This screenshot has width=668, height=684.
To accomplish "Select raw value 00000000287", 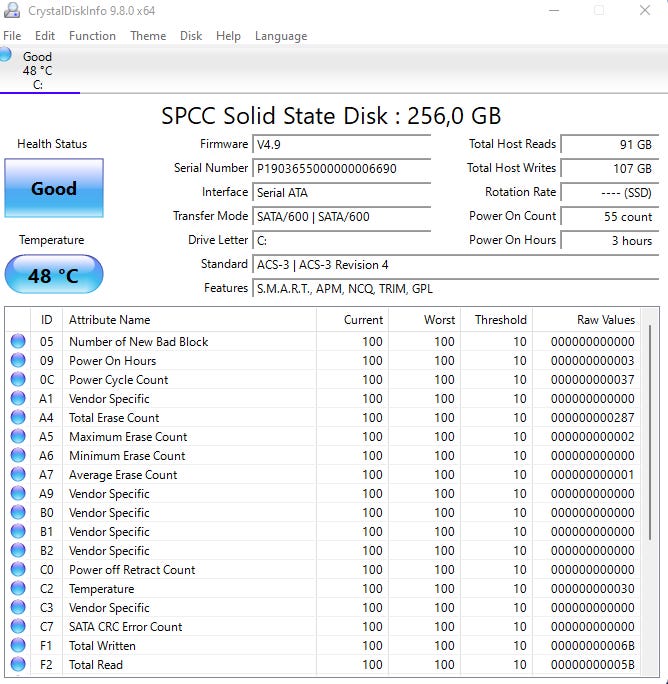I will pos(593,417).
